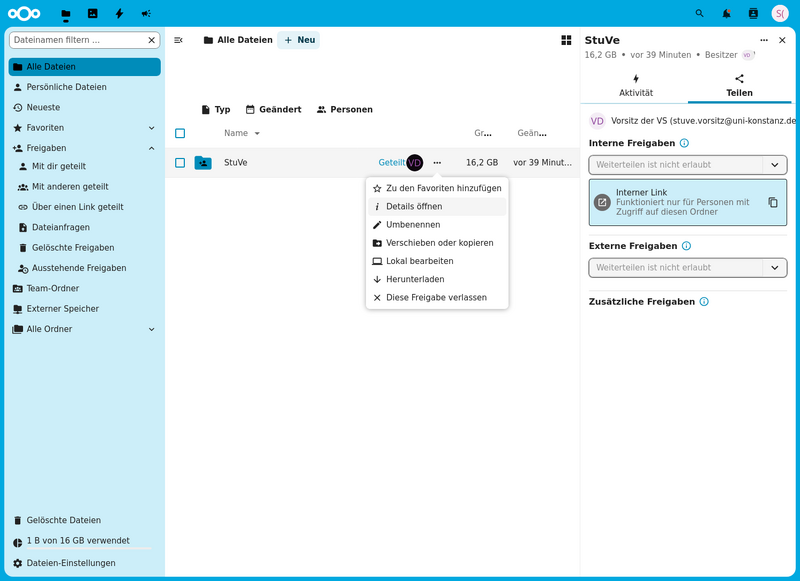
Task: Open the Externe Freigaben dropdown
Action: point(687,267)
